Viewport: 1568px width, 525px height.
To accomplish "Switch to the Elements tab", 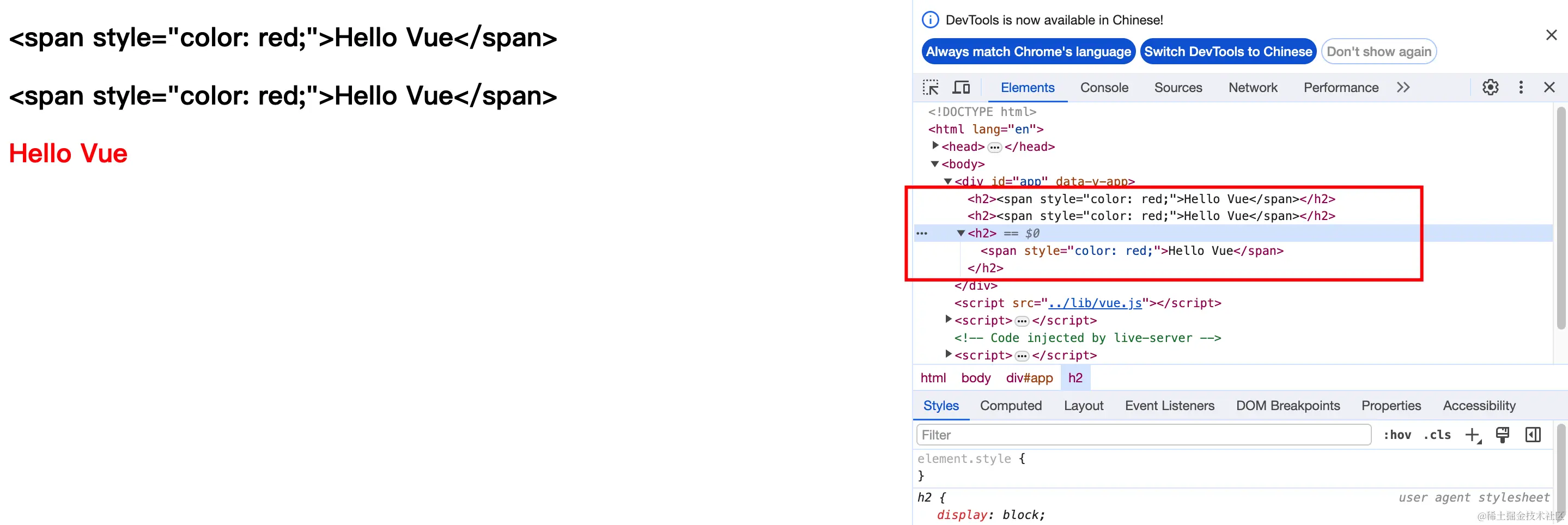I will tap(1028, 88).
